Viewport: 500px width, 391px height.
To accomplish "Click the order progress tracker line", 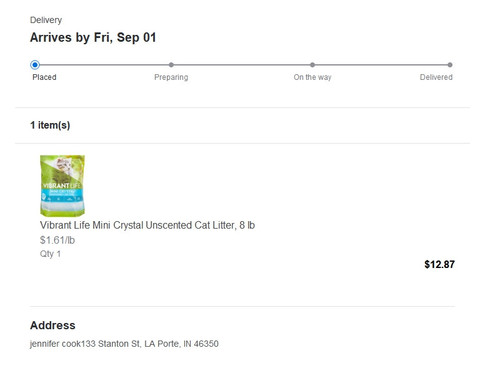I will coord(242,65).
